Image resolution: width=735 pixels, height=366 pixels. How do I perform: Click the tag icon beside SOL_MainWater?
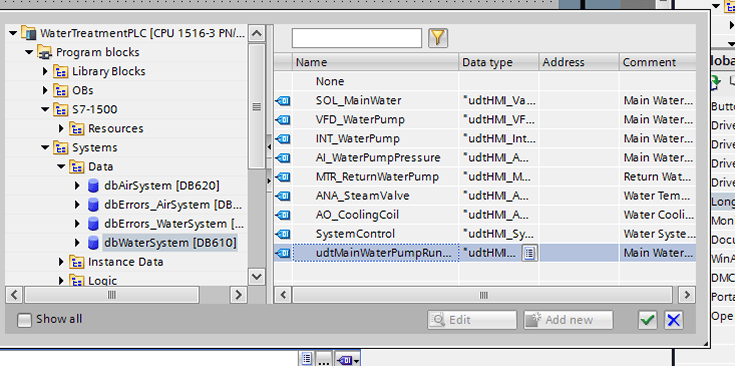283,101
